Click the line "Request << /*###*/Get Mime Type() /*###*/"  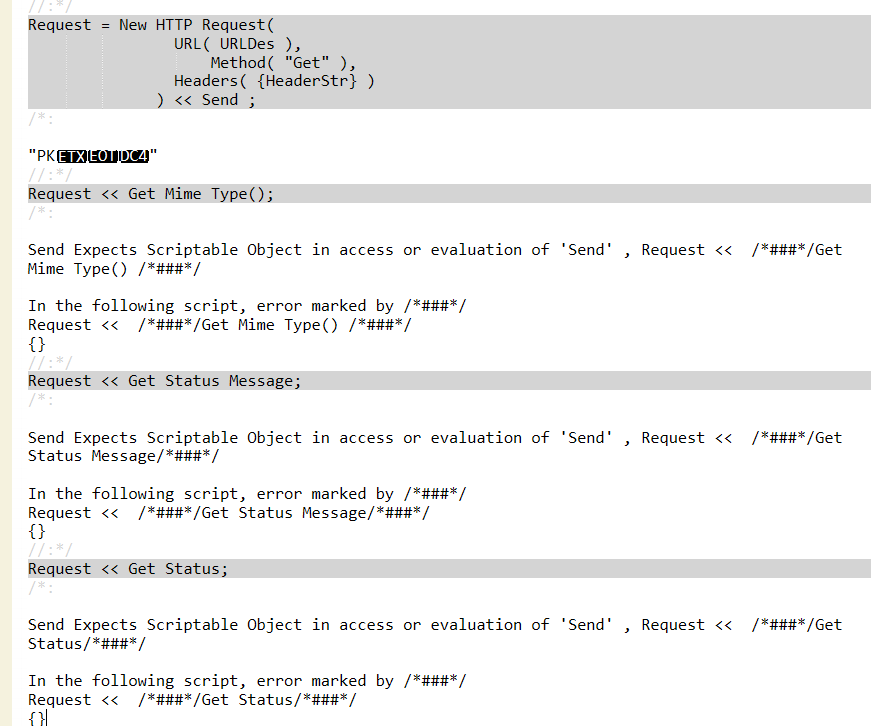(219, 325)
